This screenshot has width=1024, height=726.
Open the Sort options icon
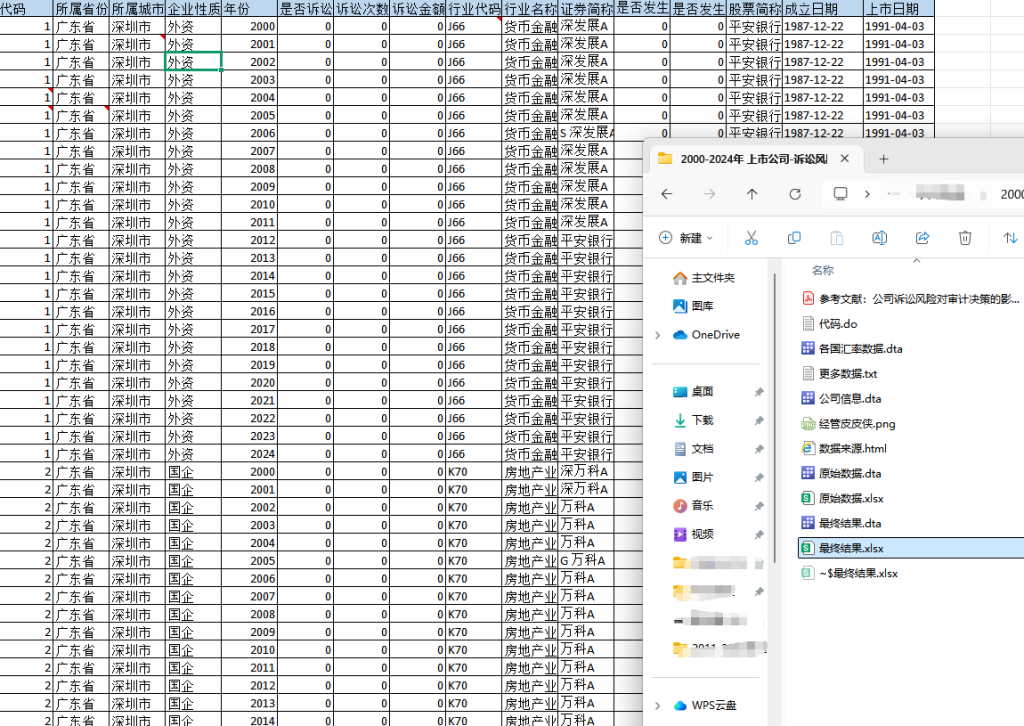click(1010, 238)
